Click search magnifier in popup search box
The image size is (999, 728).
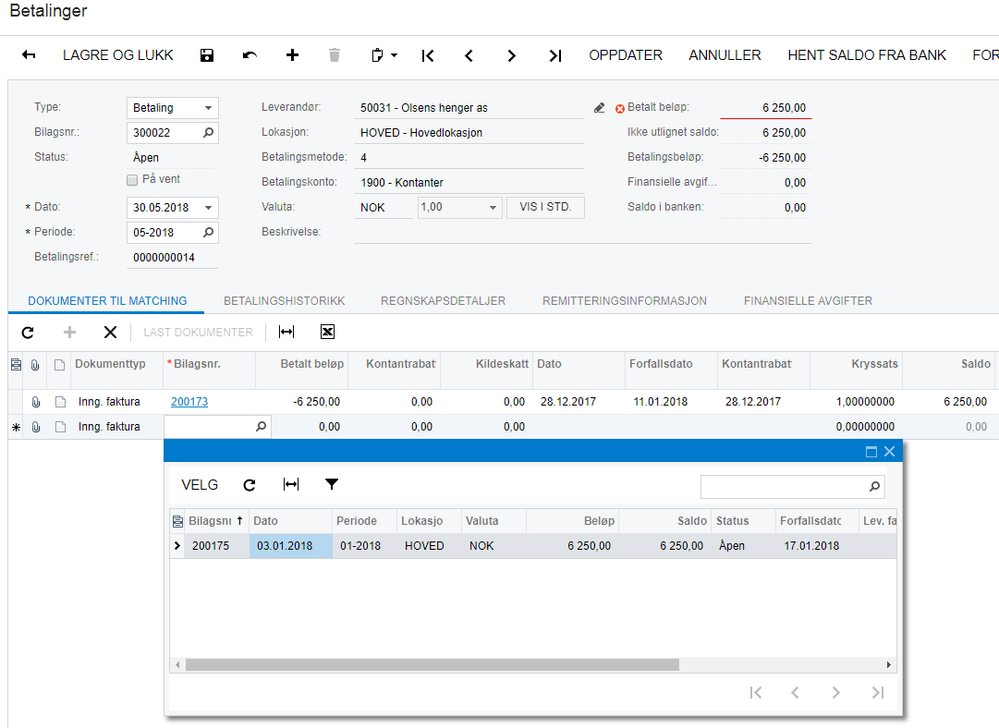(x=875, y=487)
